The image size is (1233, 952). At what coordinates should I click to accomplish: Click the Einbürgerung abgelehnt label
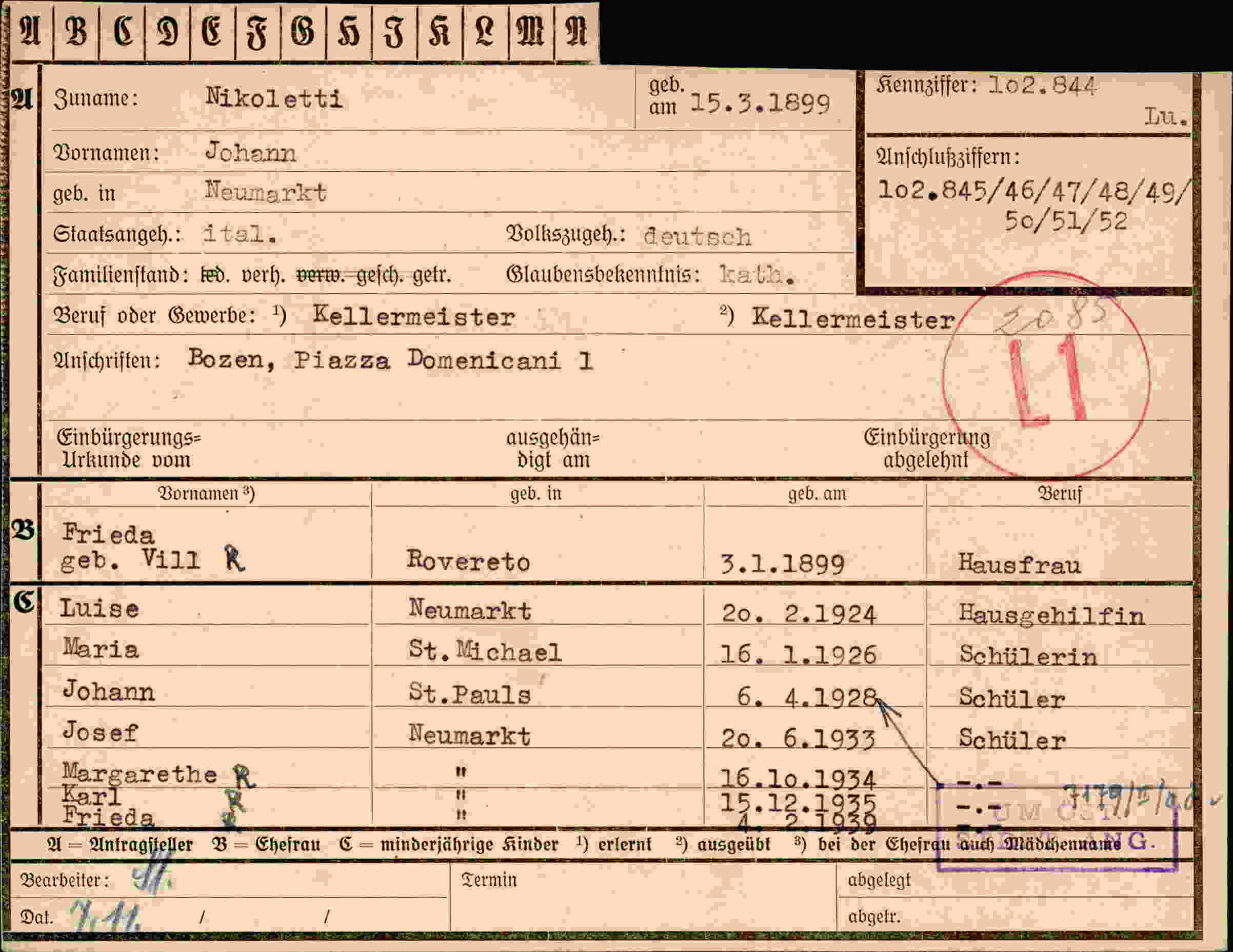[926, 449]
